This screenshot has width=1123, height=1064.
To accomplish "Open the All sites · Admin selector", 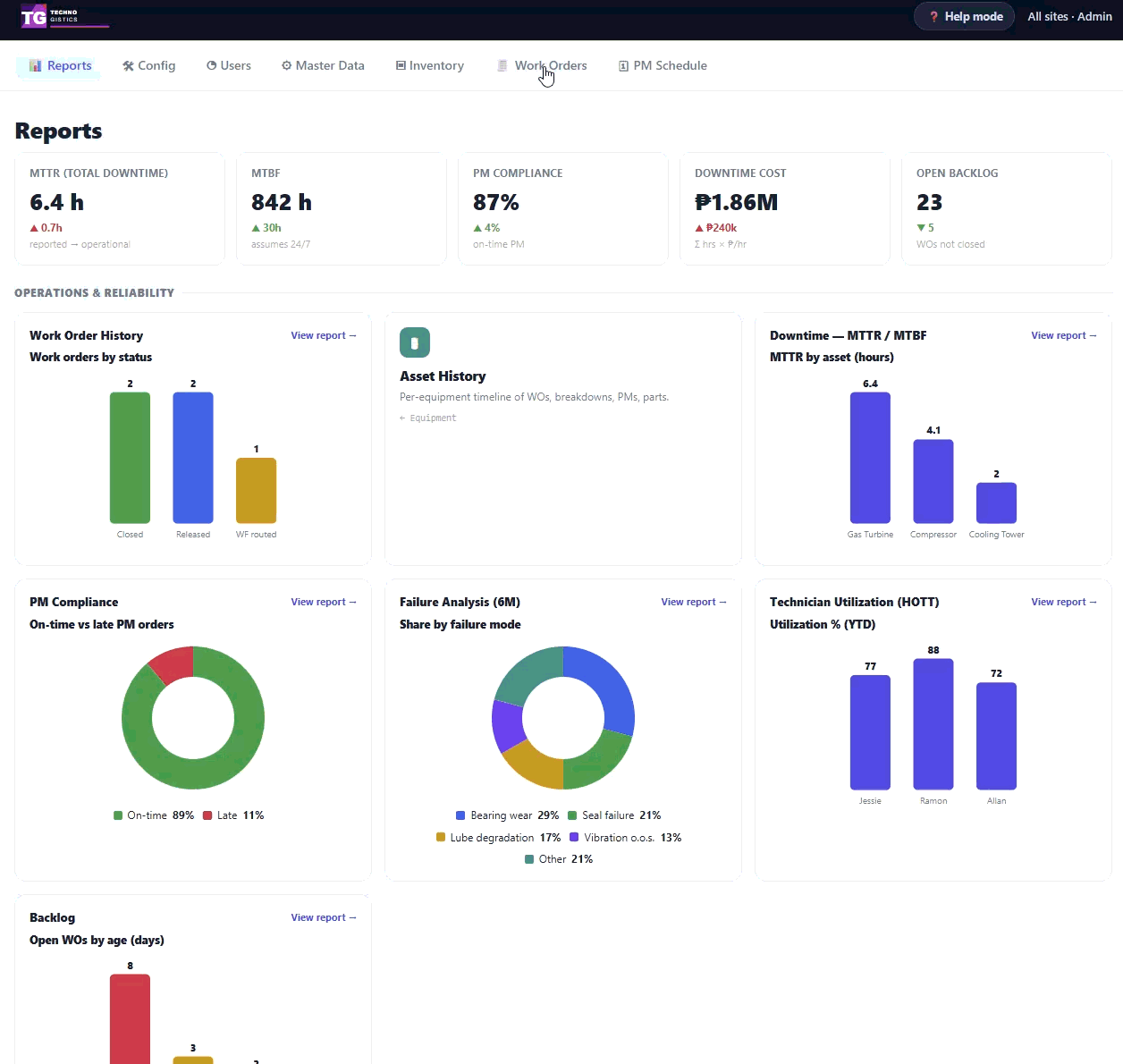I will pos(1069,17).
